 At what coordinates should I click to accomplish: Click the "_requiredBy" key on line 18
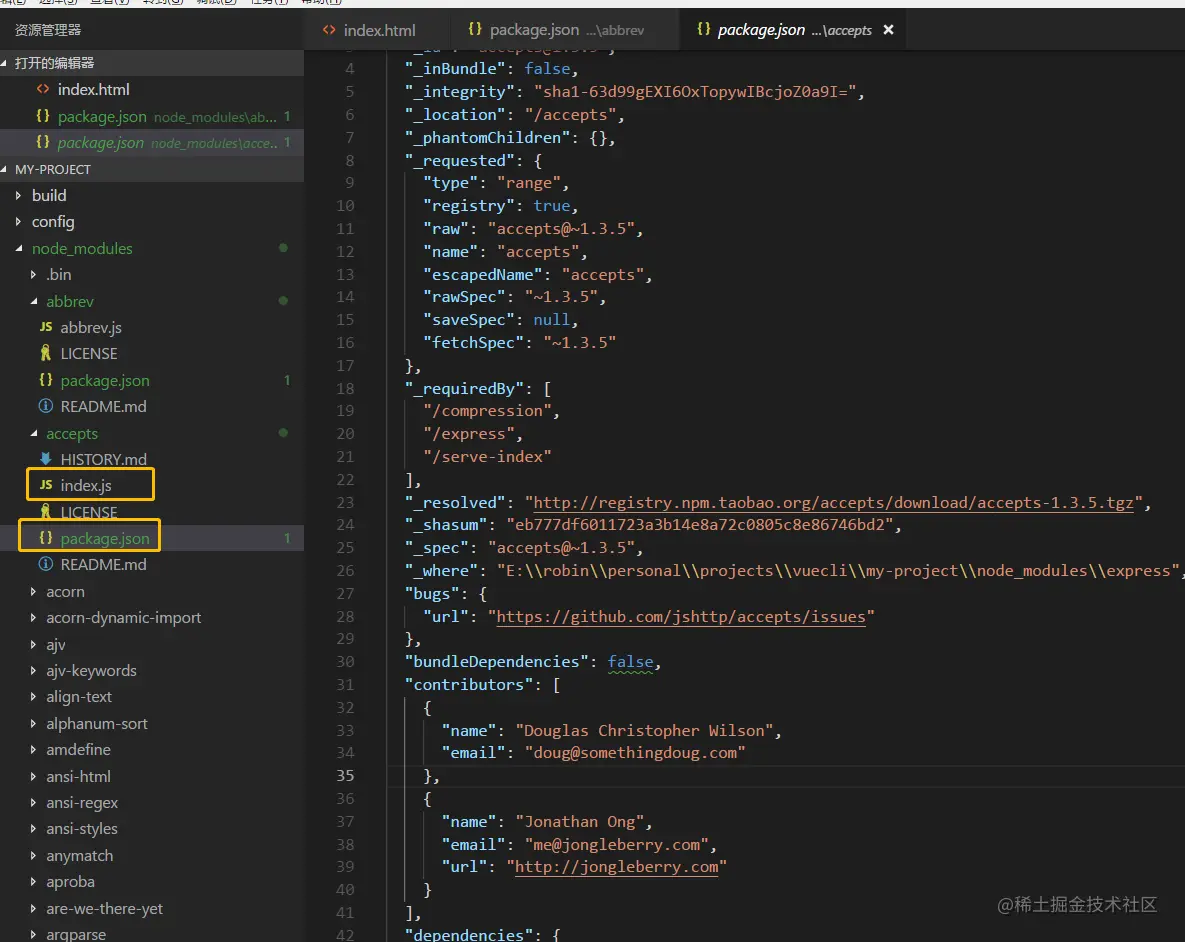tap(464, 388)
